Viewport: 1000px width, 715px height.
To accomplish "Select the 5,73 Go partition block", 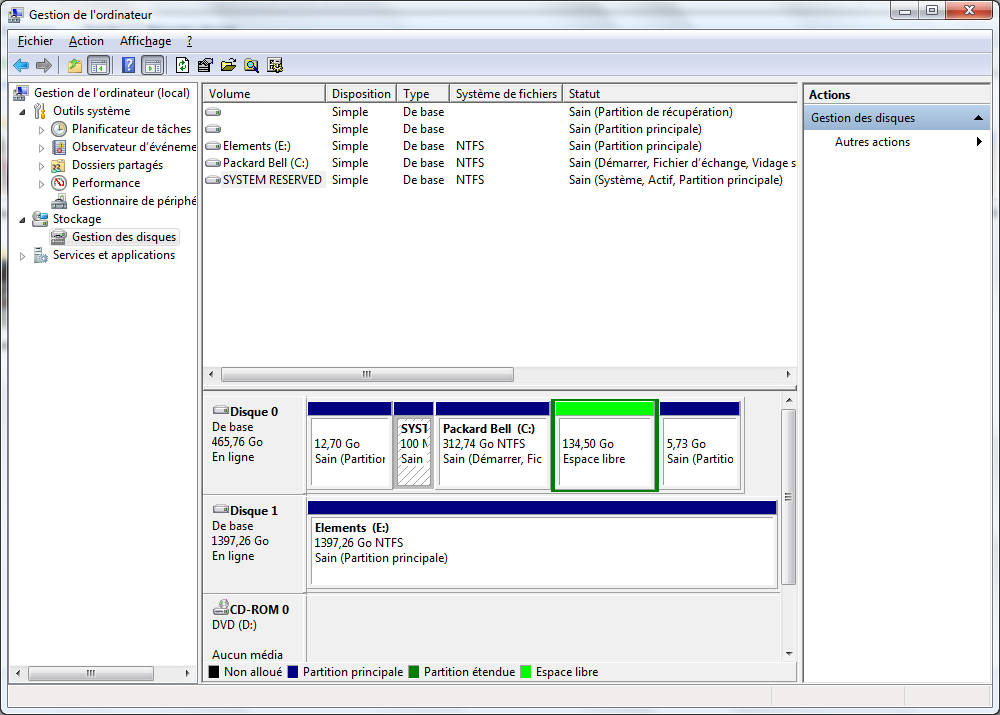I will [x=700, y=445].
